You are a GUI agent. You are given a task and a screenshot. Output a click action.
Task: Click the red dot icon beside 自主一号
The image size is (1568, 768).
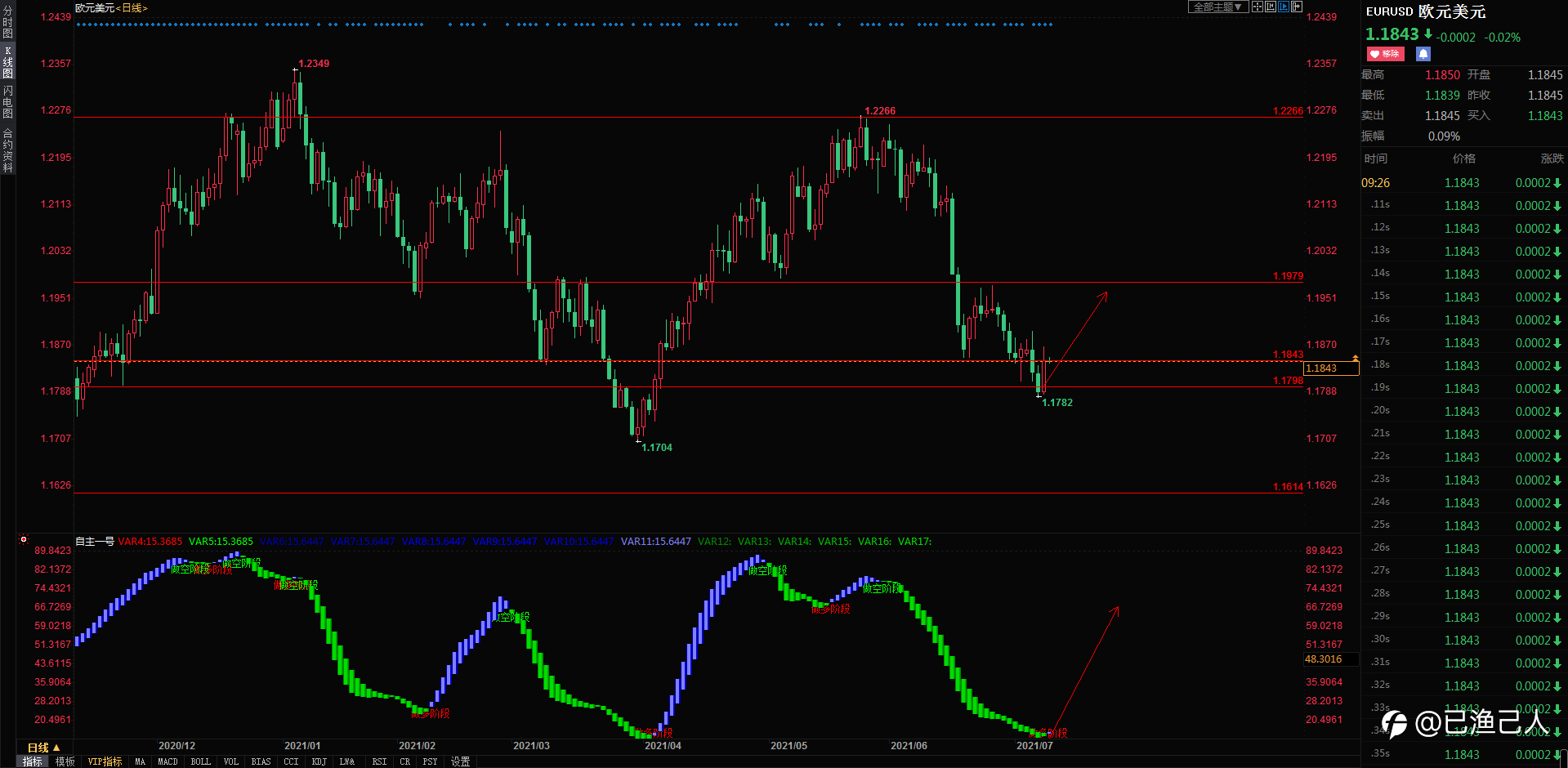[24, 539]
